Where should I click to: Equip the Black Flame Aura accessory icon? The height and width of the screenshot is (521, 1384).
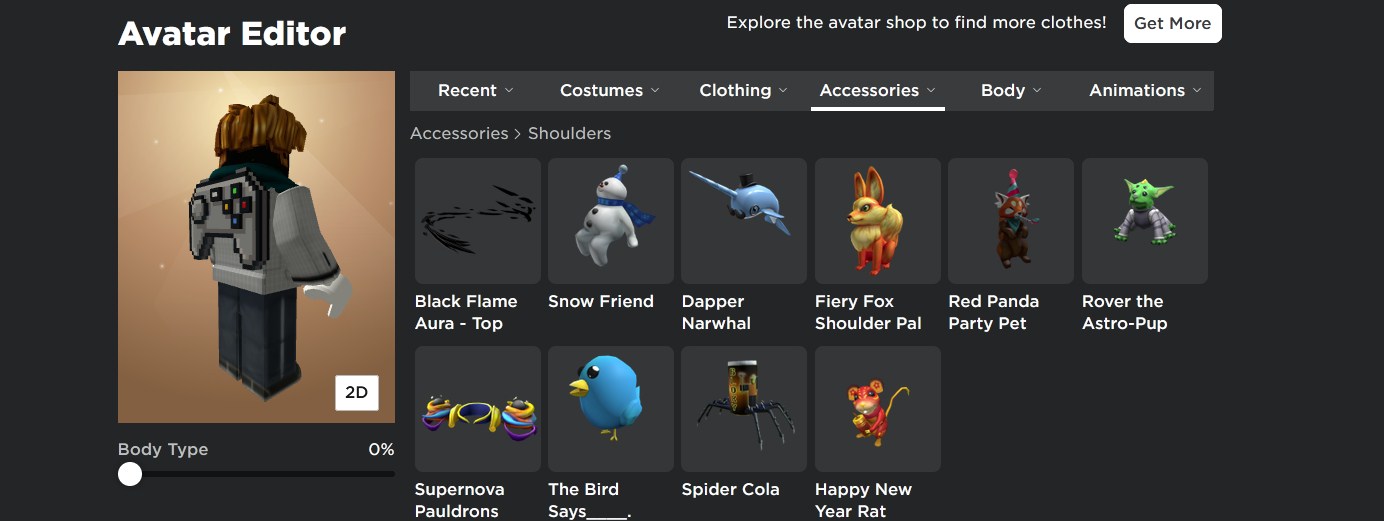pyautogui.click(x=478, y=221)
